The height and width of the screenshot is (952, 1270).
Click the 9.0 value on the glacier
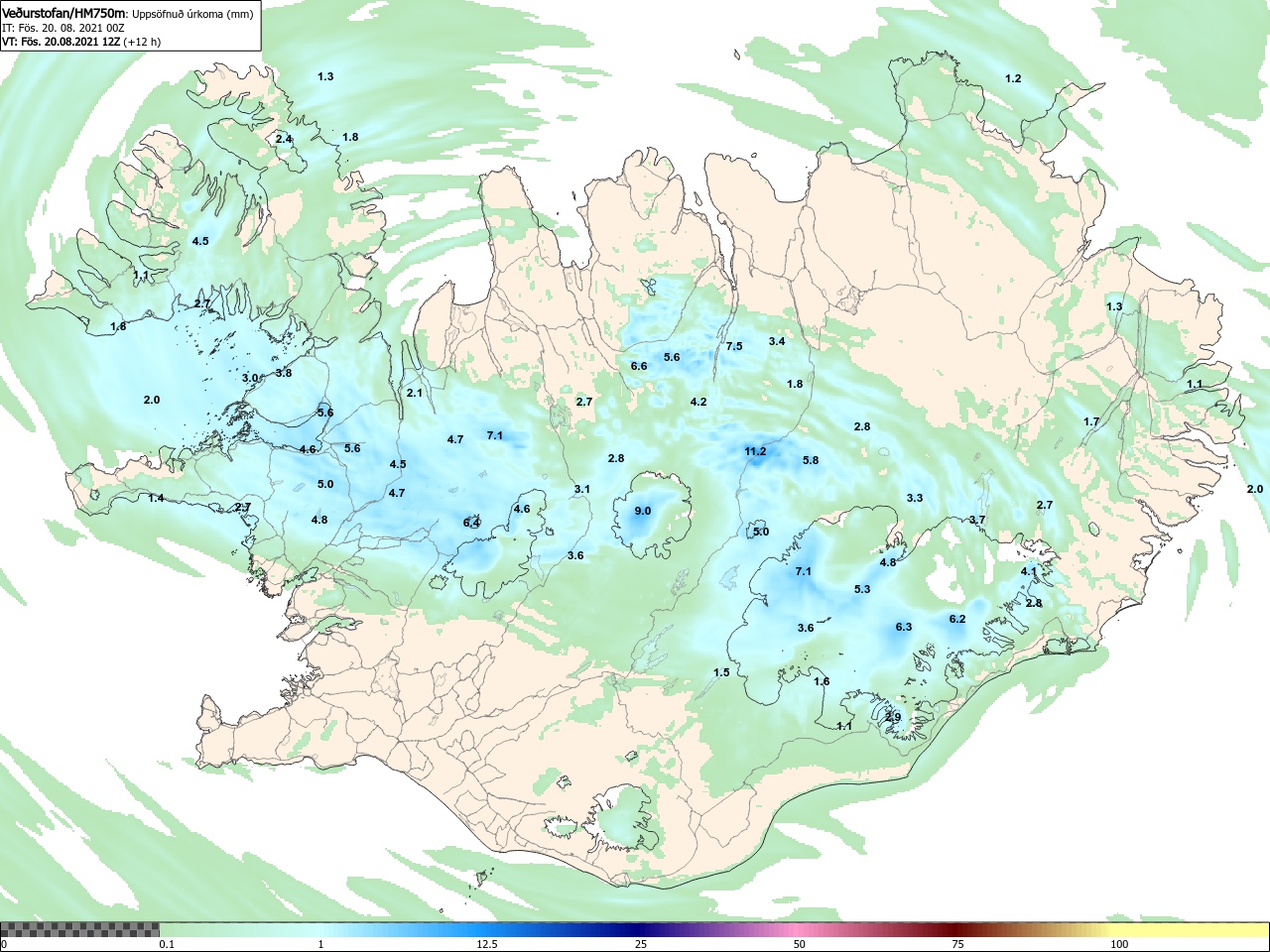(643, 511)
